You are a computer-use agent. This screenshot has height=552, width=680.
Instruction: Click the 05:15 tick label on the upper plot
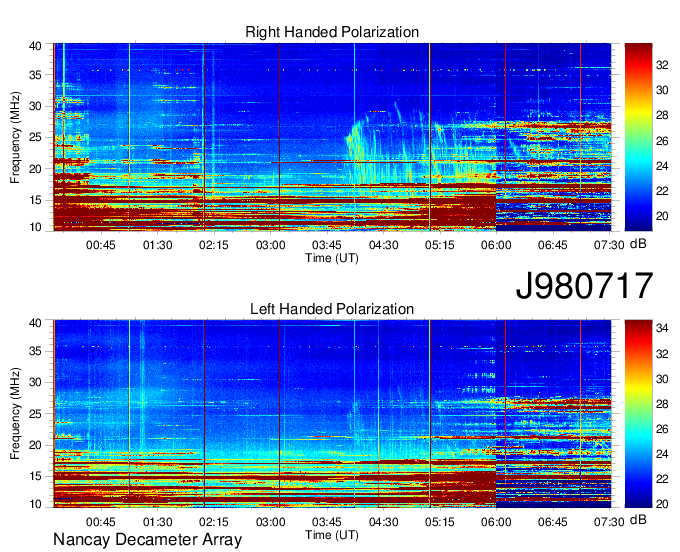[440, 245]
